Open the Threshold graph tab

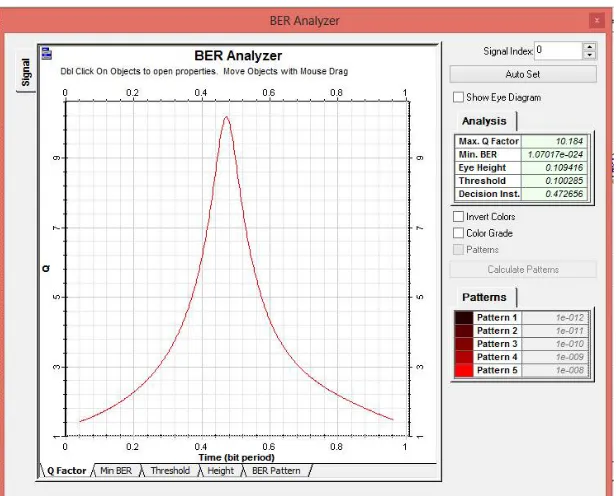pos(170,470)
